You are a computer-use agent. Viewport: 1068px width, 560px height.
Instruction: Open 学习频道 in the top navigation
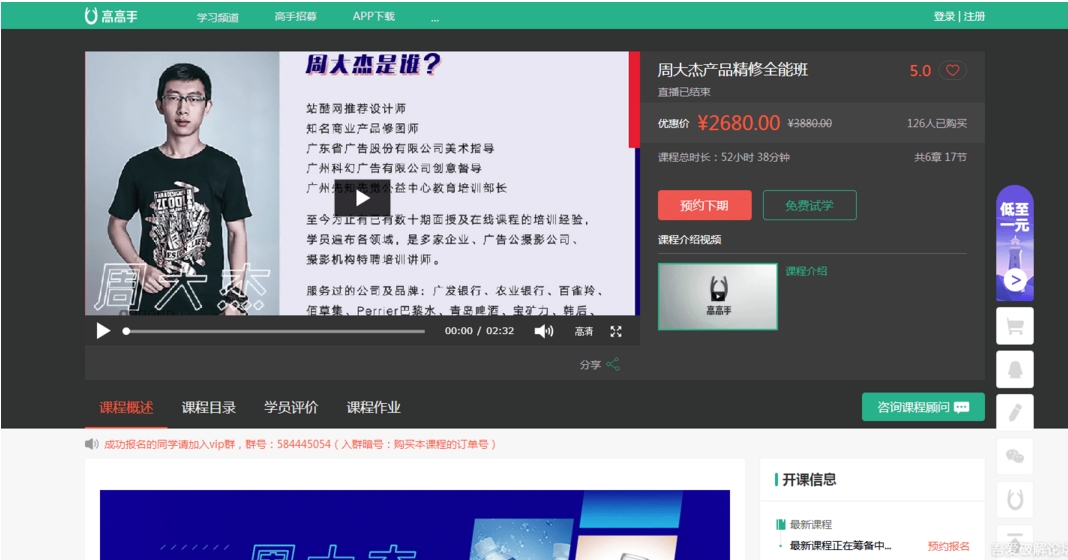[217, 17]
